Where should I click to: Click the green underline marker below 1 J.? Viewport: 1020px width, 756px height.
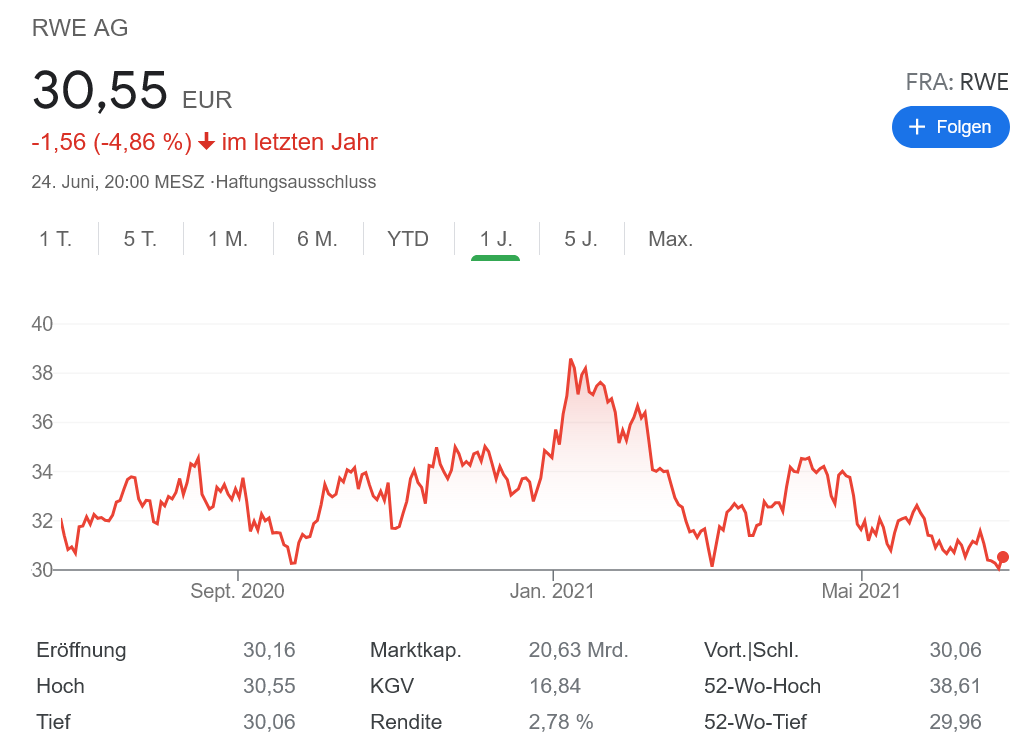point(495,259)
